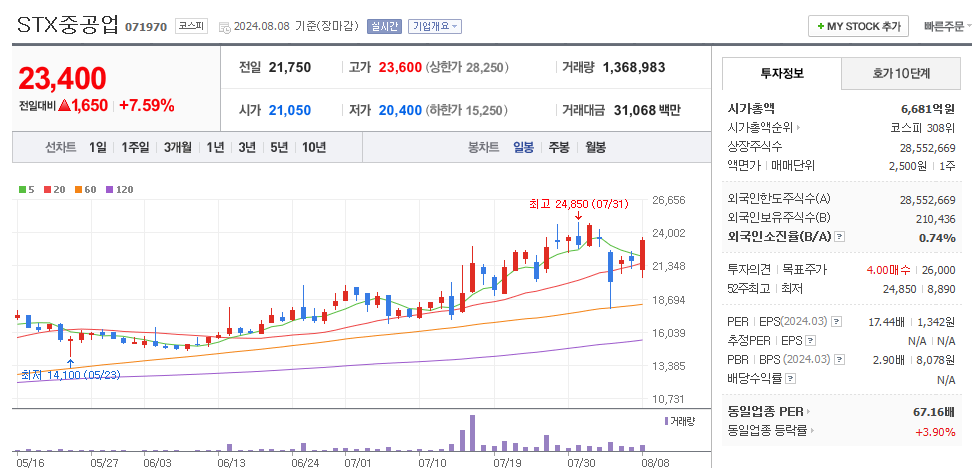Toggle the 실시간 real-time button
The height and width of the screenshot is (468, 976).
[x=384, y=26]
